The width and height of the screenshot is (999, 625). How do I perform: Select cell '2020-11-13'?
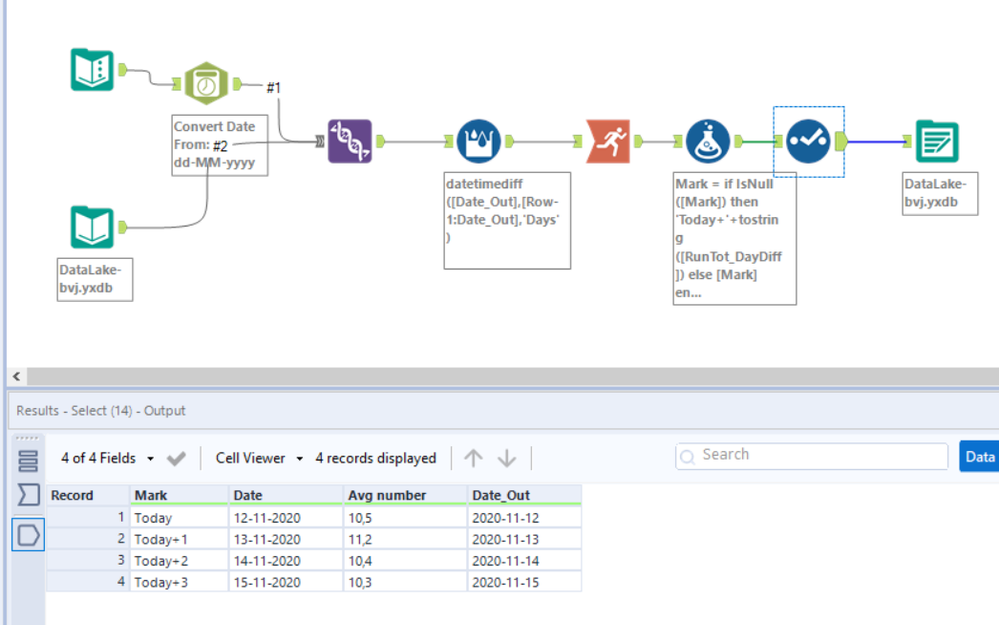click(x=524, y=540)
